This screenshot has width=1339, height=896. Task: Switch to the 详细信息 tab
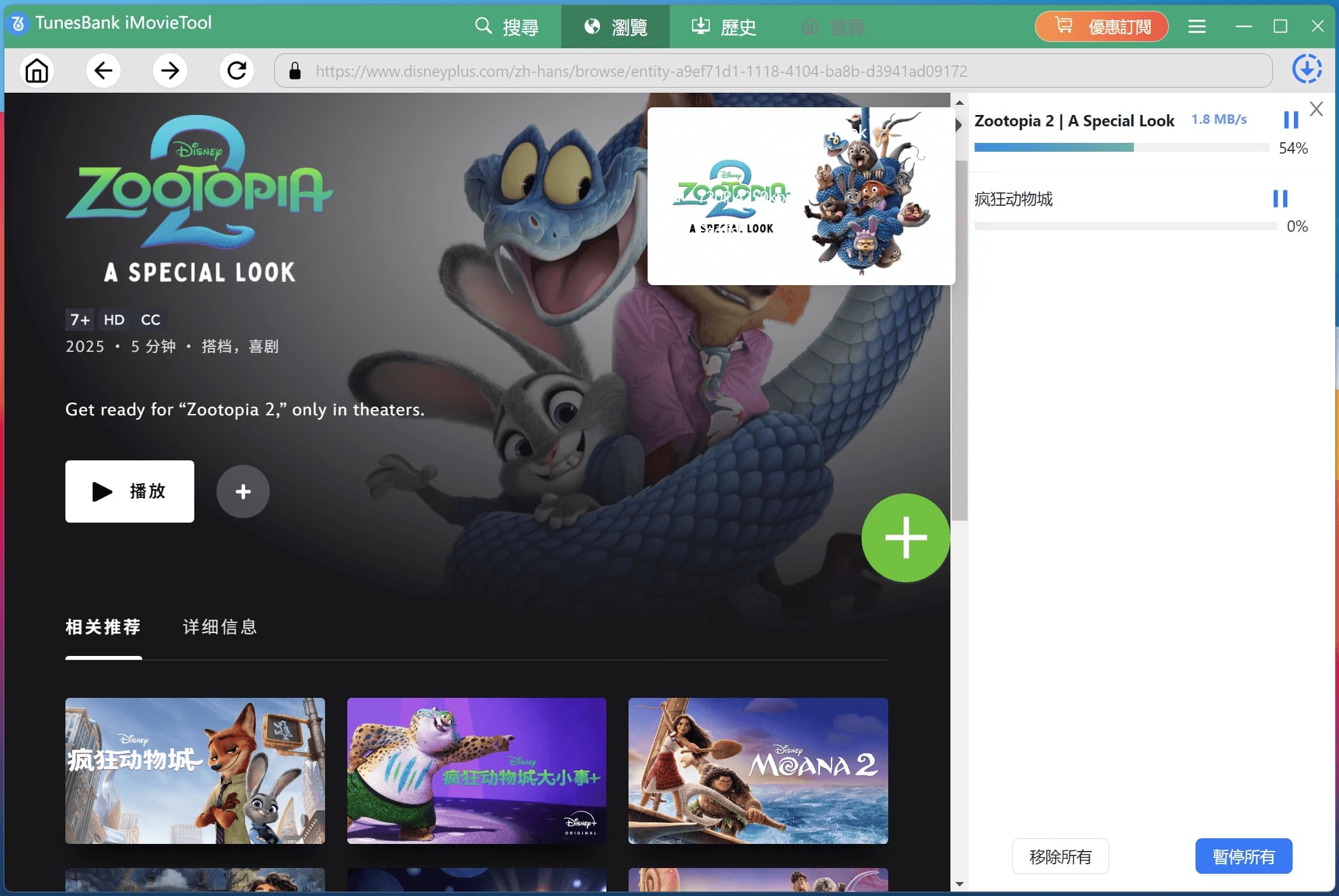click(x=218, y=627)
